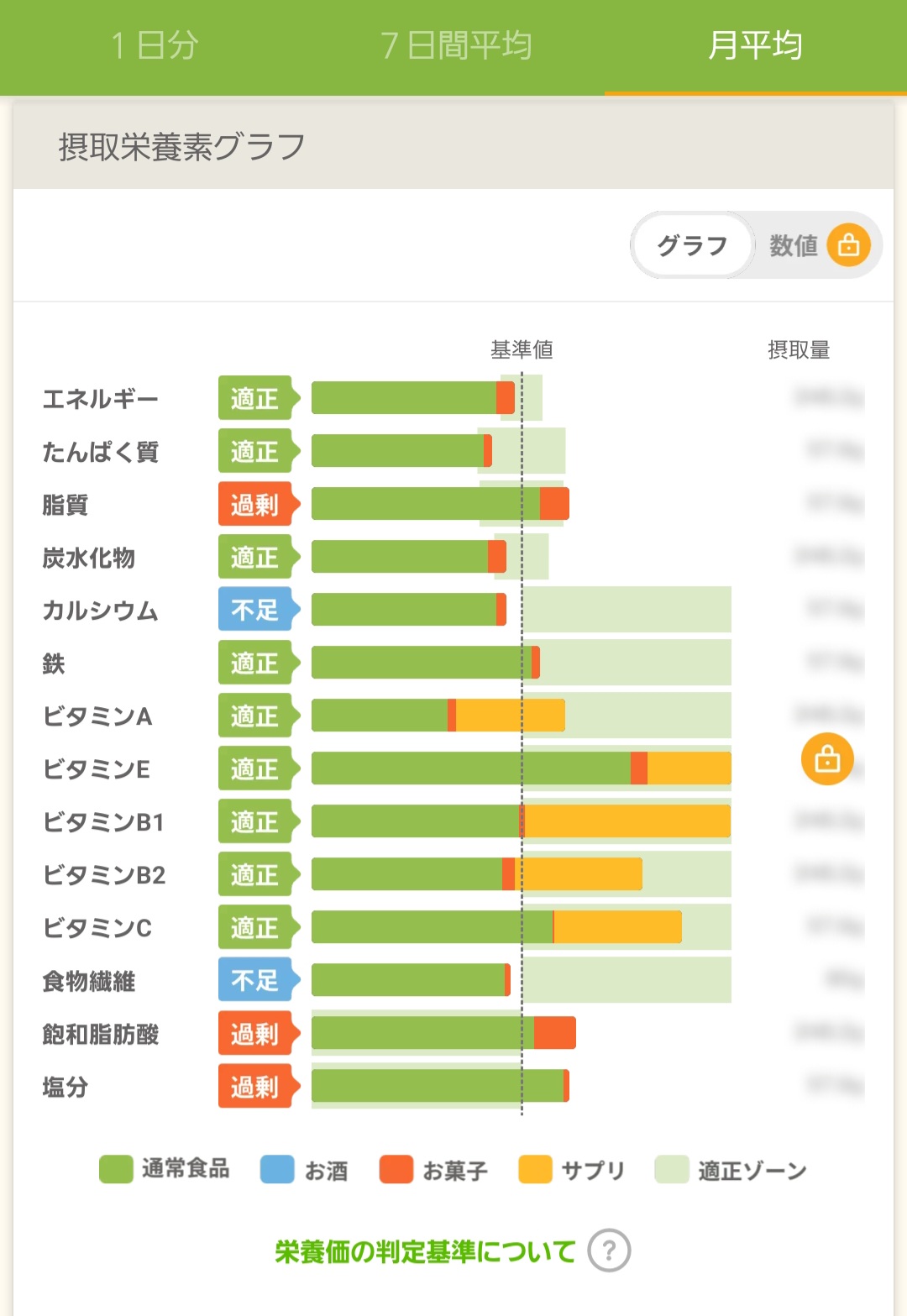
Task: Tap the 過剰 badge for 飽和脂肪酸
Action: (x=254, y=1033)
